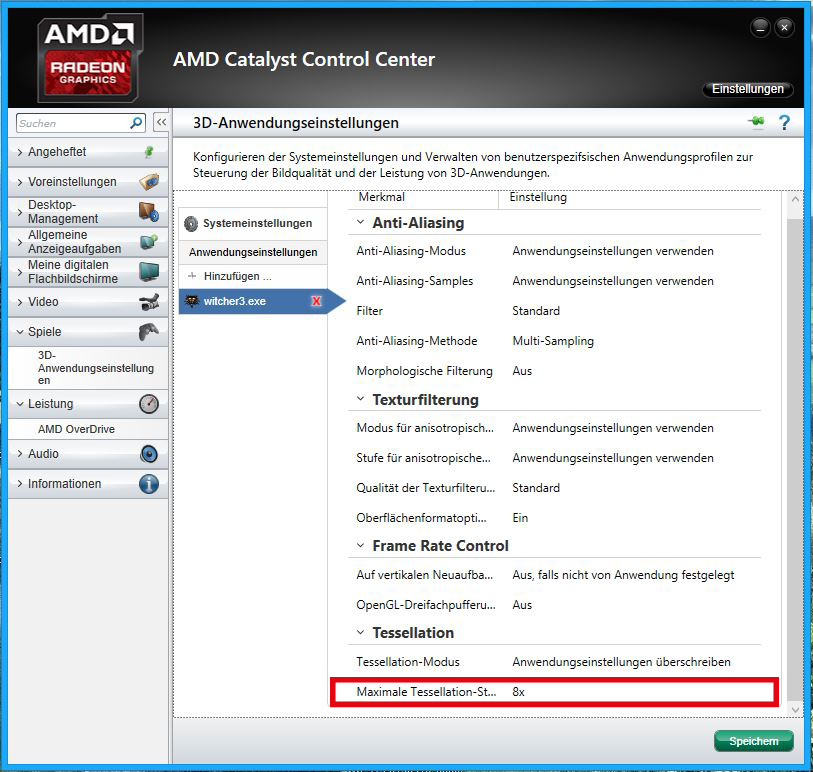813x772 pixels.
Task: Click the green pin icon next to Angeheftet
Action: coord(149,152)
